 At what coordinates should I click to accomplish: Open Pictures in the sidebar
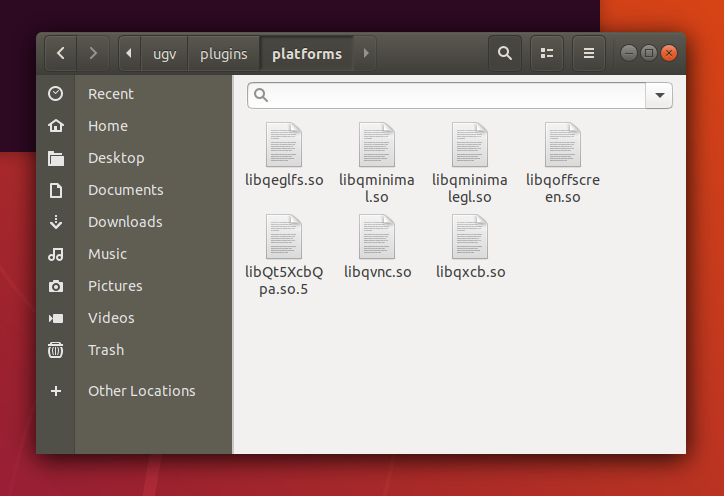point(134,286)
